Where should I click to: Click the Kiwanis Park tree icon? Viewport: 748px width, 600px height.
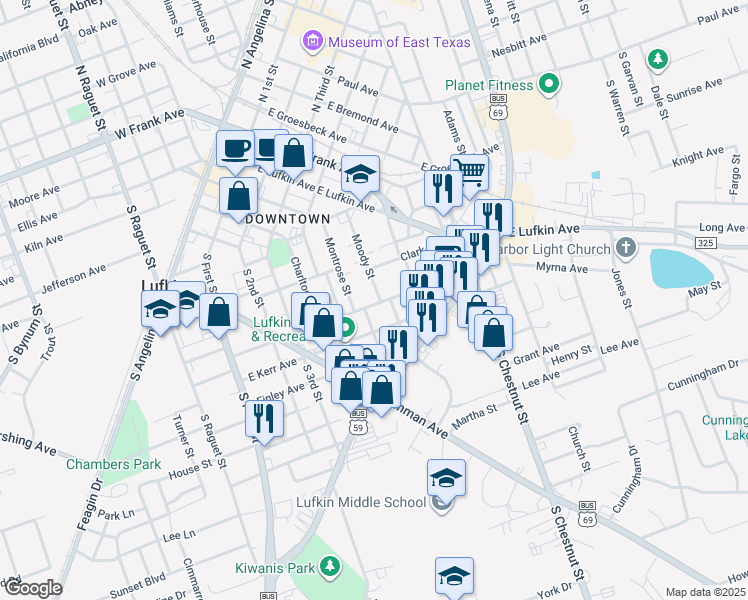(x=330, y=569)
